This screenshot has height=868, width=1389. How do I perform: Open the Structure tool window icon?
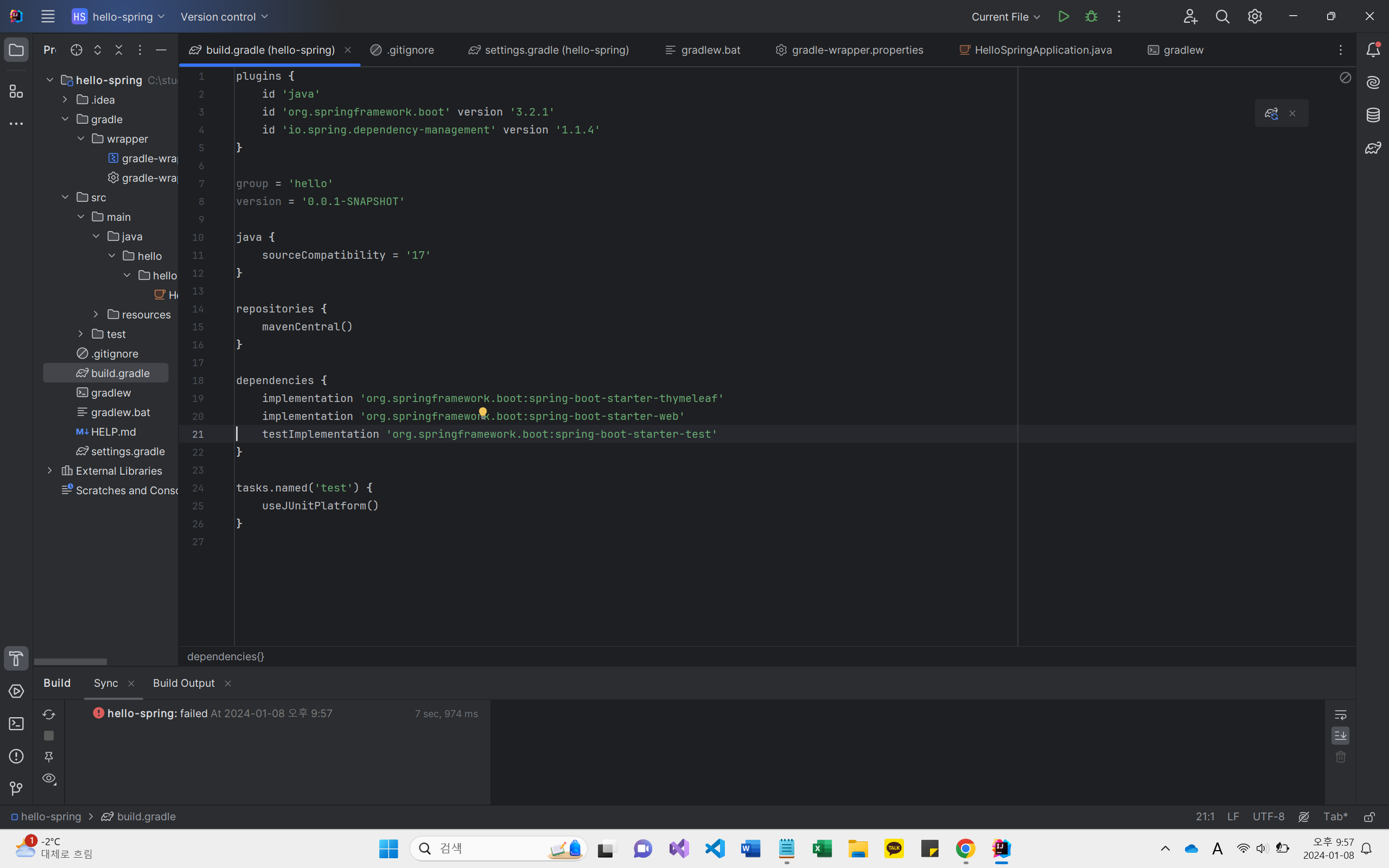[x=16, y=91]
